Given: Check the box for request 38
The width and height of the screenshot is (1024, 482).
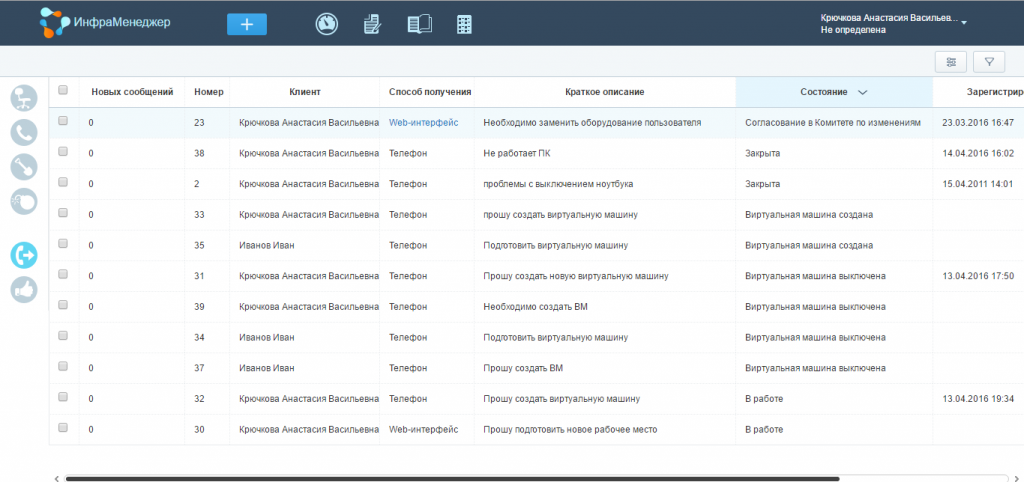Looking at the screenshot, I should [63, 152].
